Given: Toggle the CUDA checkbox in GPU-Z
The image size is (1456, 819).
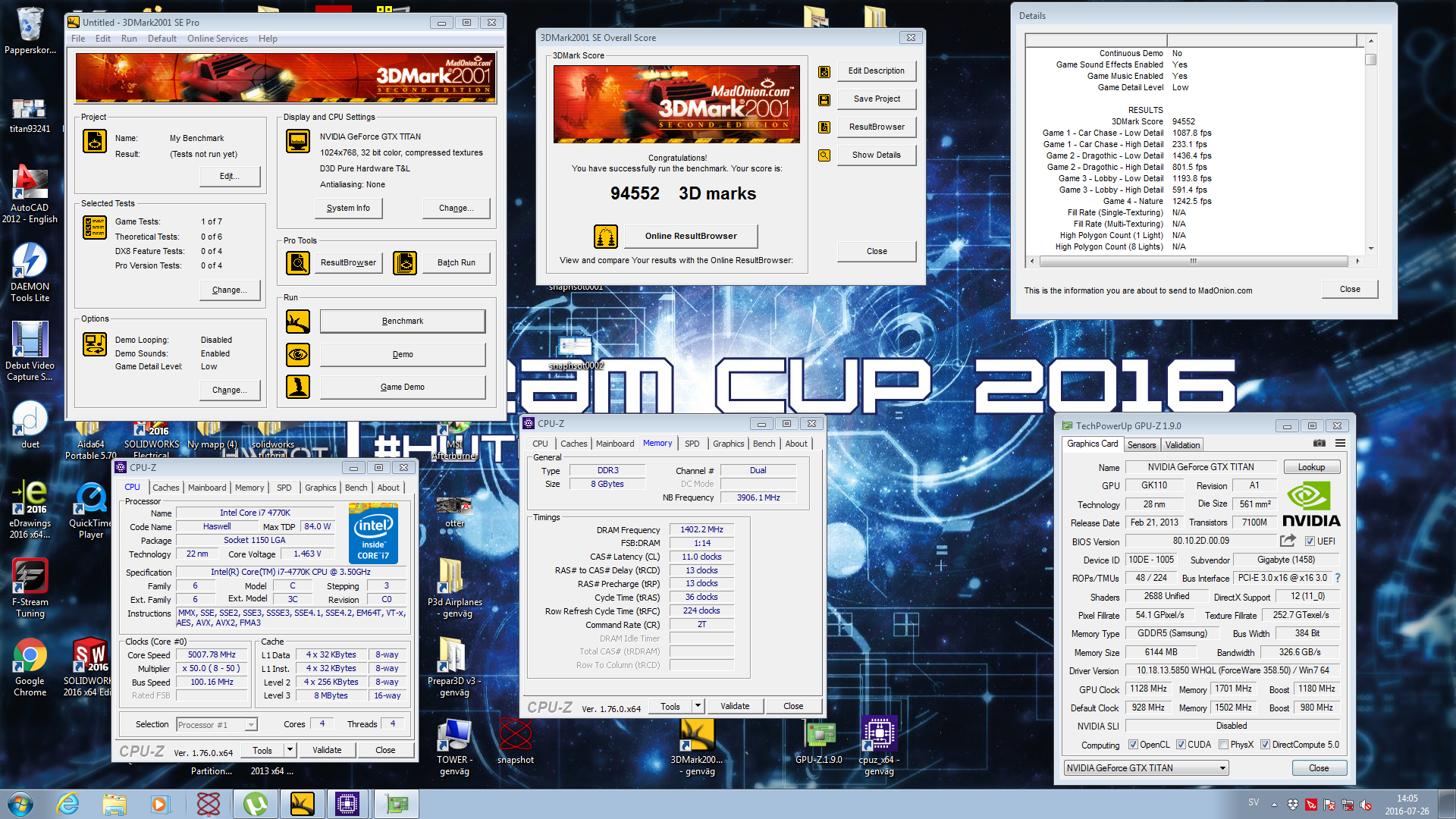Looking at the screenshot, I should (1181, 745).
